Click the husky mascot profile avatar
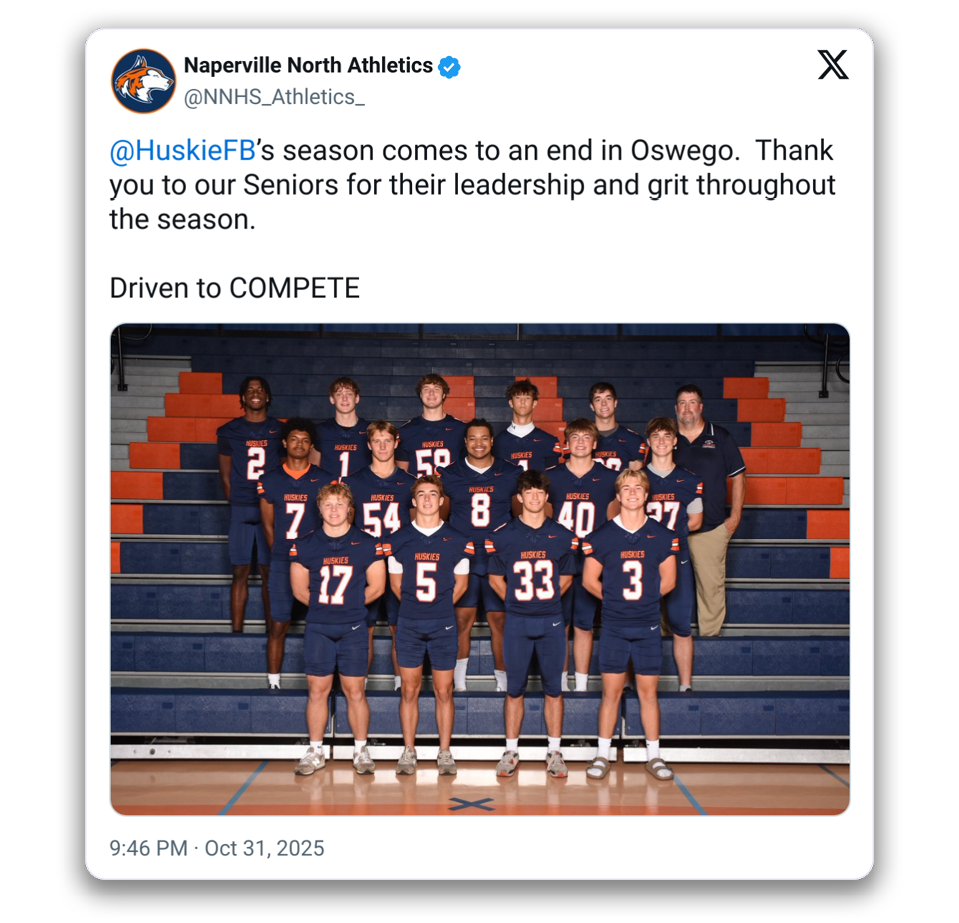959x923 pixels. click(143, 81)
